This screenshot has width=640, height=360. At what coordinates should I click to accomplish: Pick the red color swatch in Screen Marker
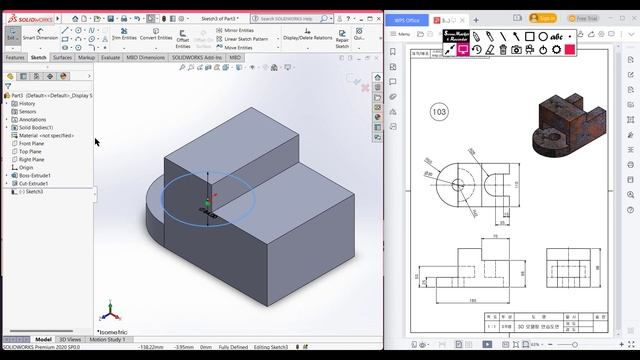pos(570,50)
